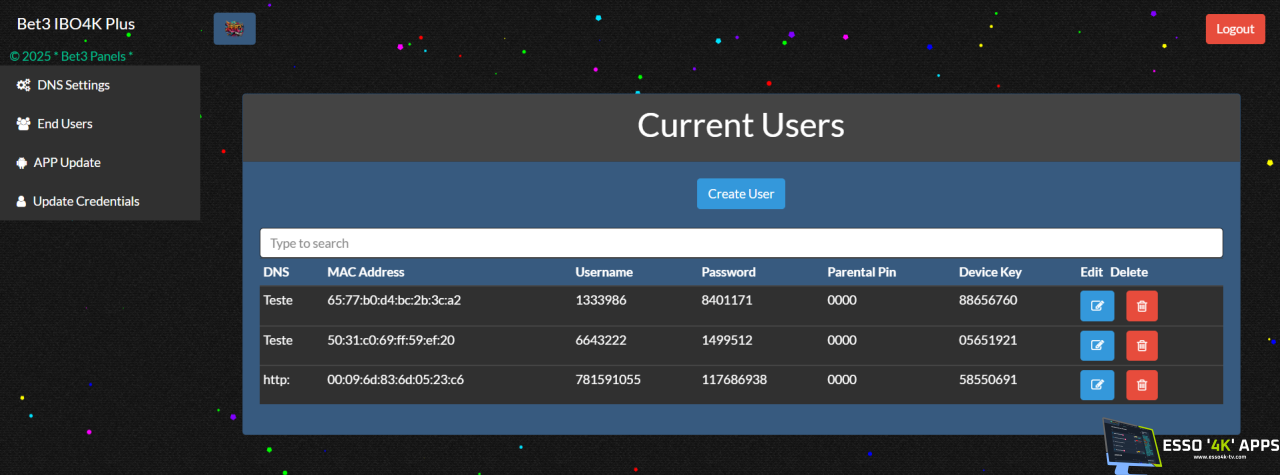The width and height of the screenshot is (1280, 475).
Task: Edit the user with username 6643222
Action: tap(1096, 346)
